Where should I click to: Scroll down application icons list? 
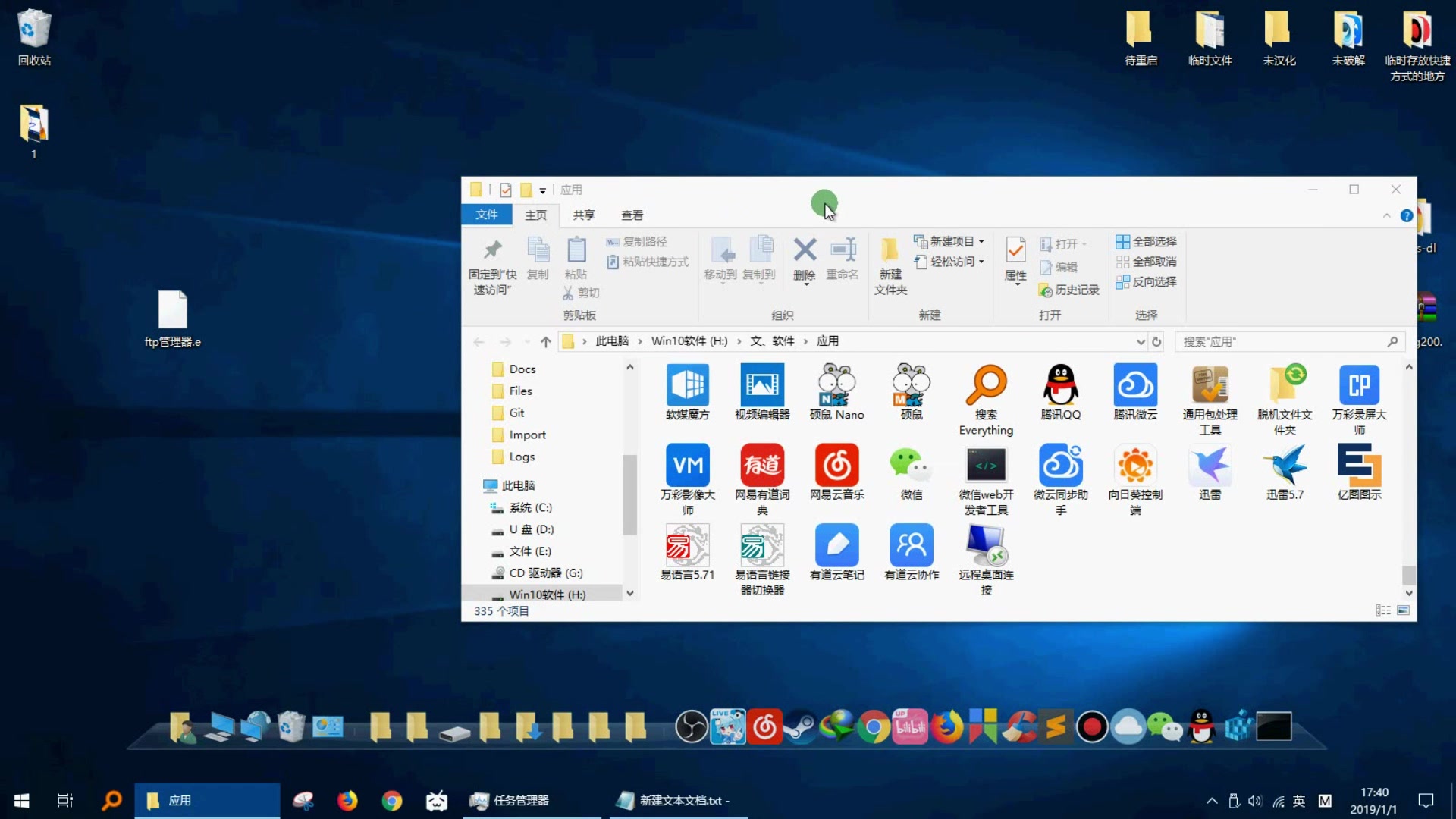(1407, 593)
